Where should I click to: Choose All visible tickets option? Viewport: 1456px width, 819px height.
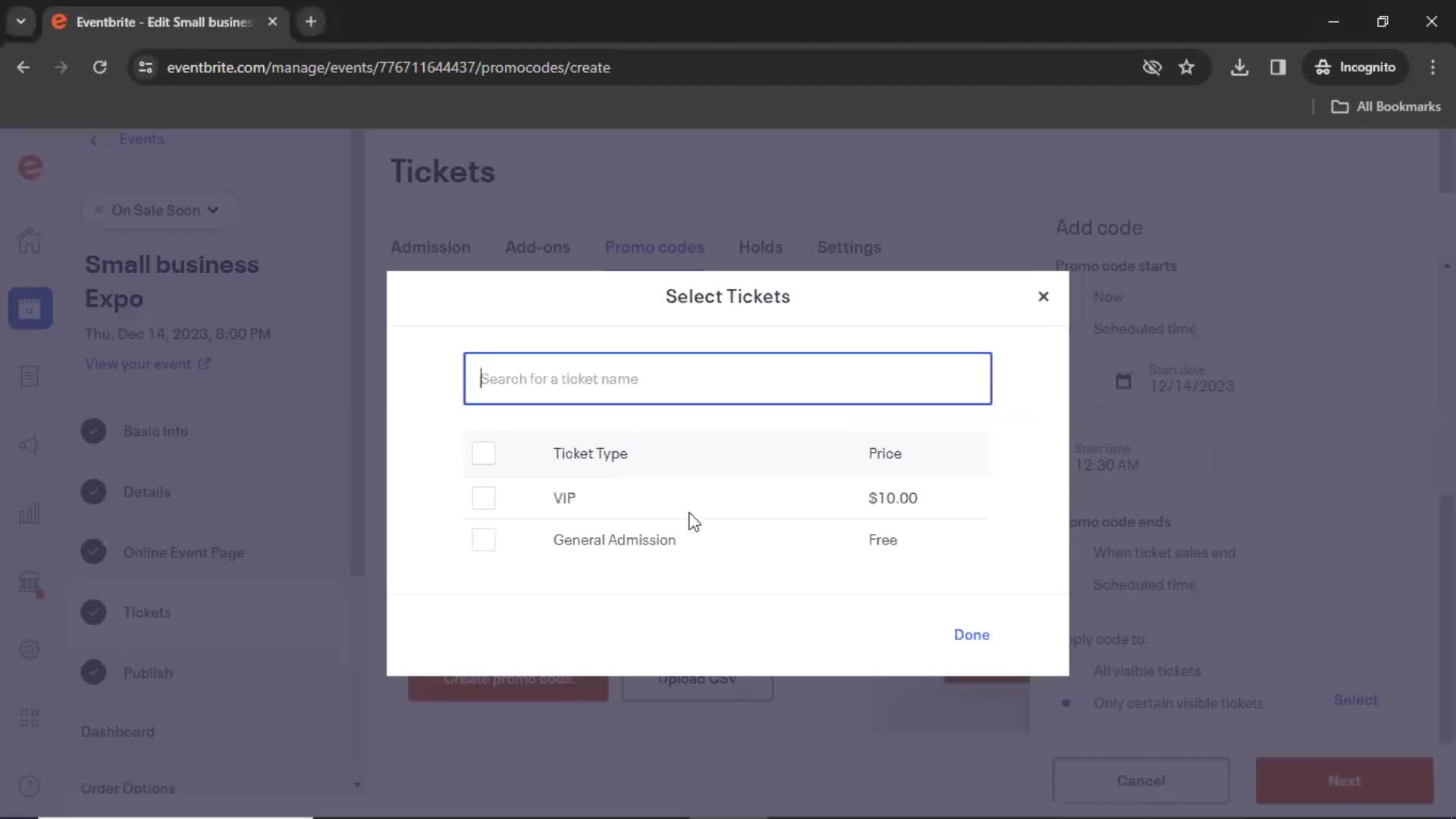pos(1147,671)
